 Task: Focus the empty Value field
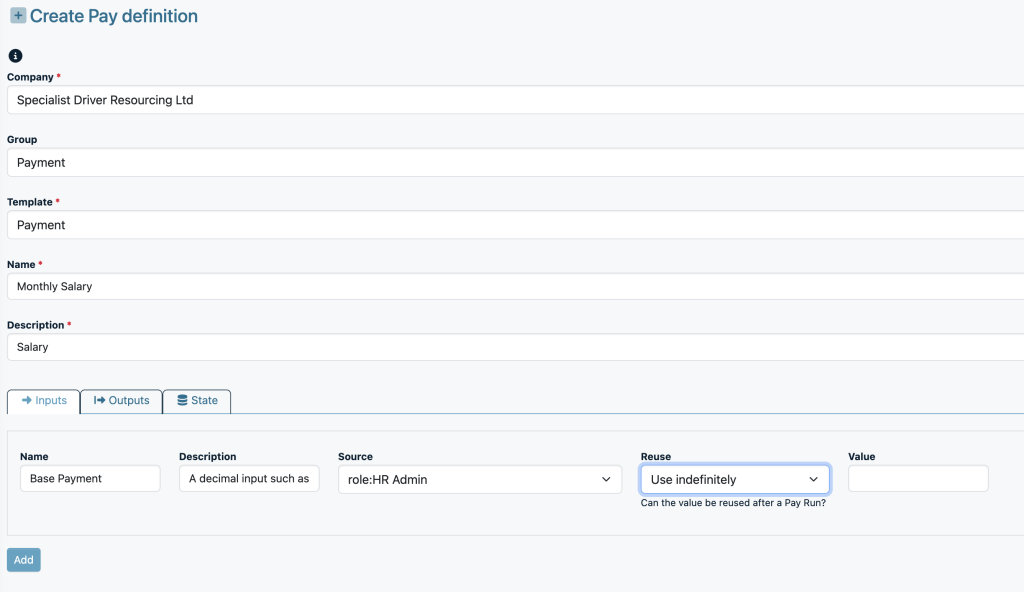[x=917, y=479]
